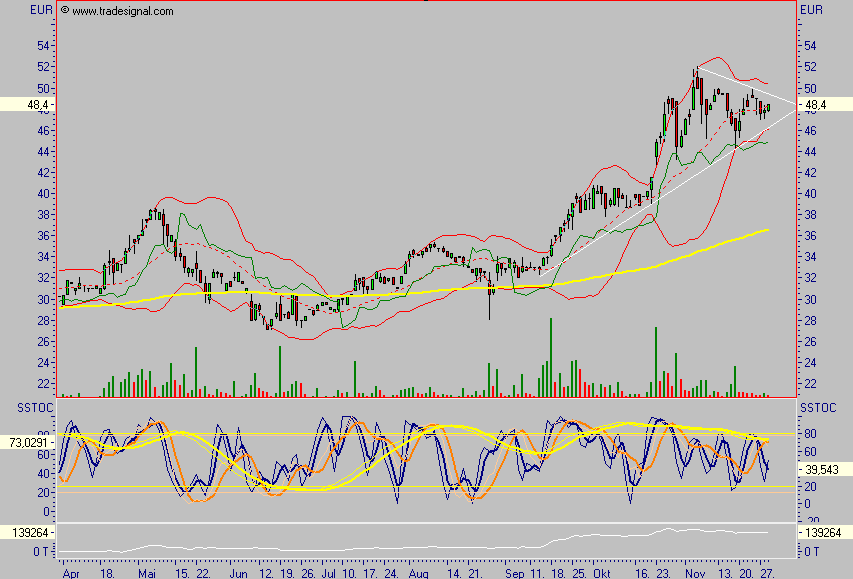The image size is (853, 579).
Task: Click right end of thick yellow moving average
Action: click(767, 230)
